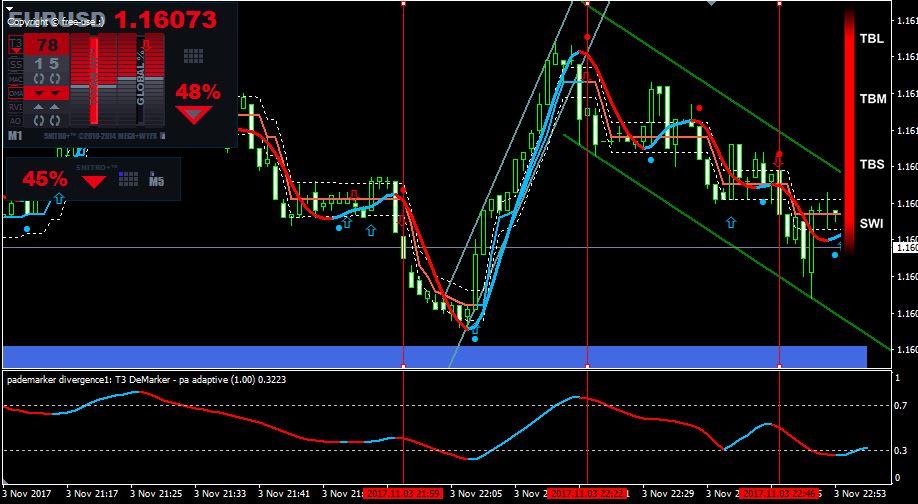The height and width of the screenshot is (504, 918).
Task: Click the T3 indicator label in panel
Action: tap(15, 44)
